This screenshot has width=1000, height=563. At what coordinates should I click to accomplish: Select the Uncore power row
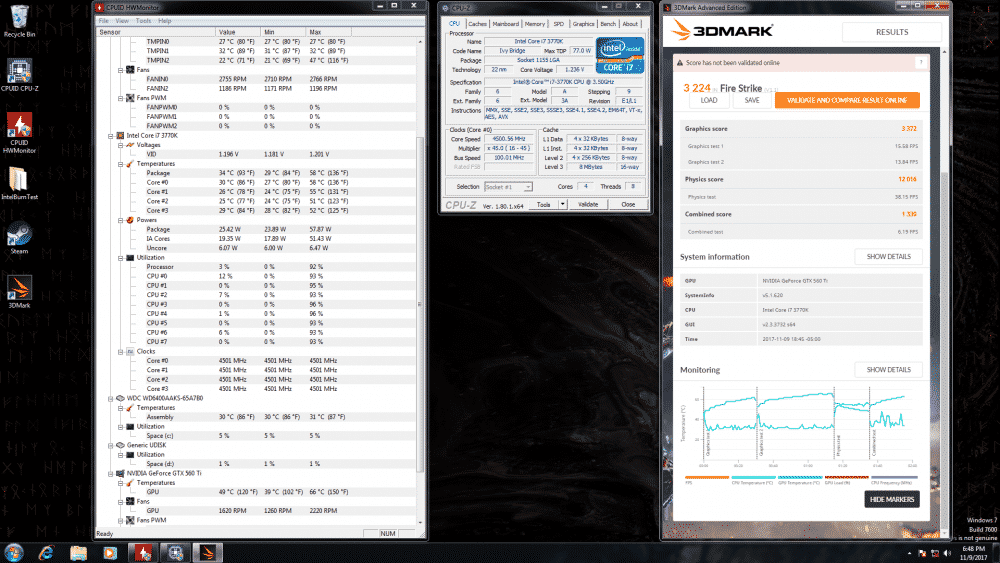click(x=258, y=248)
